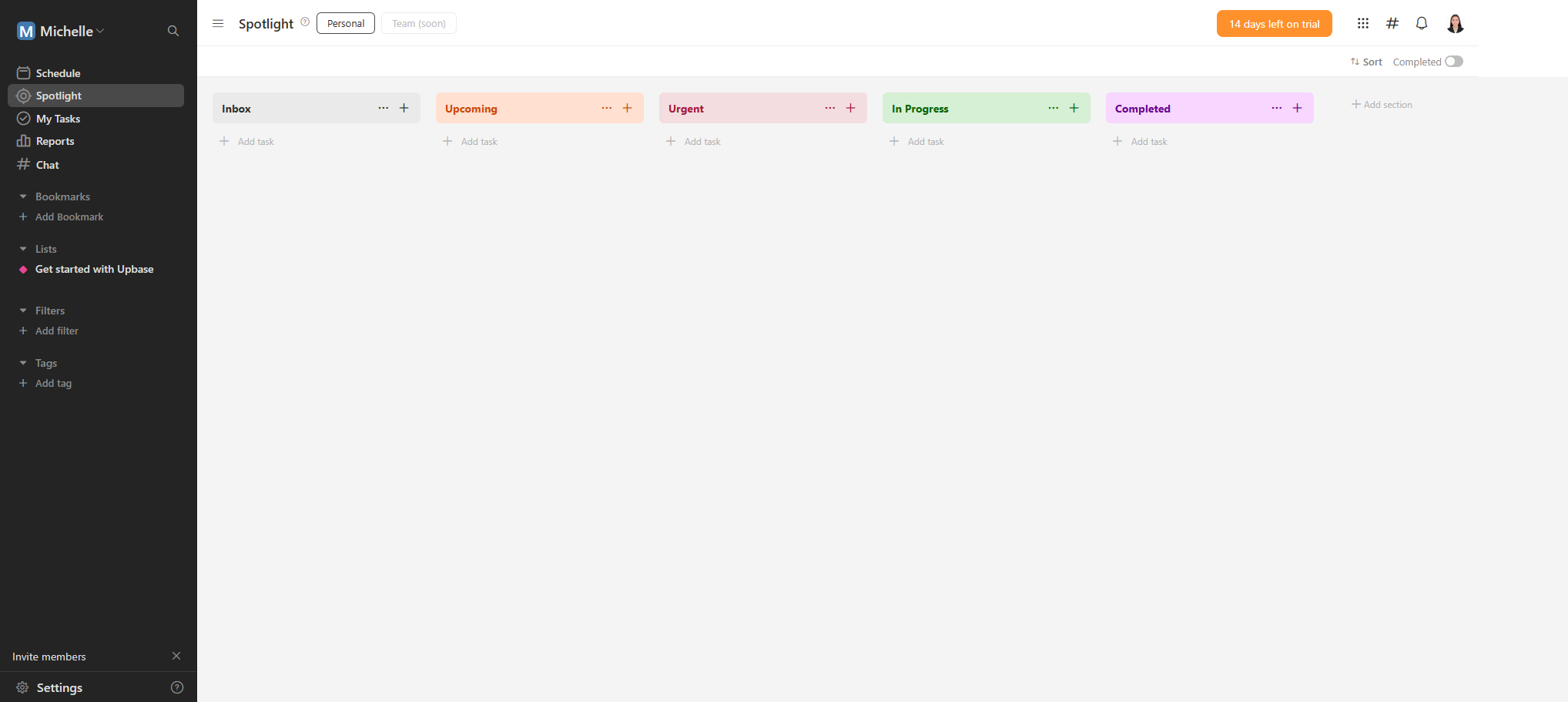Click the plus icon on Urgent column

click(850, 108)
